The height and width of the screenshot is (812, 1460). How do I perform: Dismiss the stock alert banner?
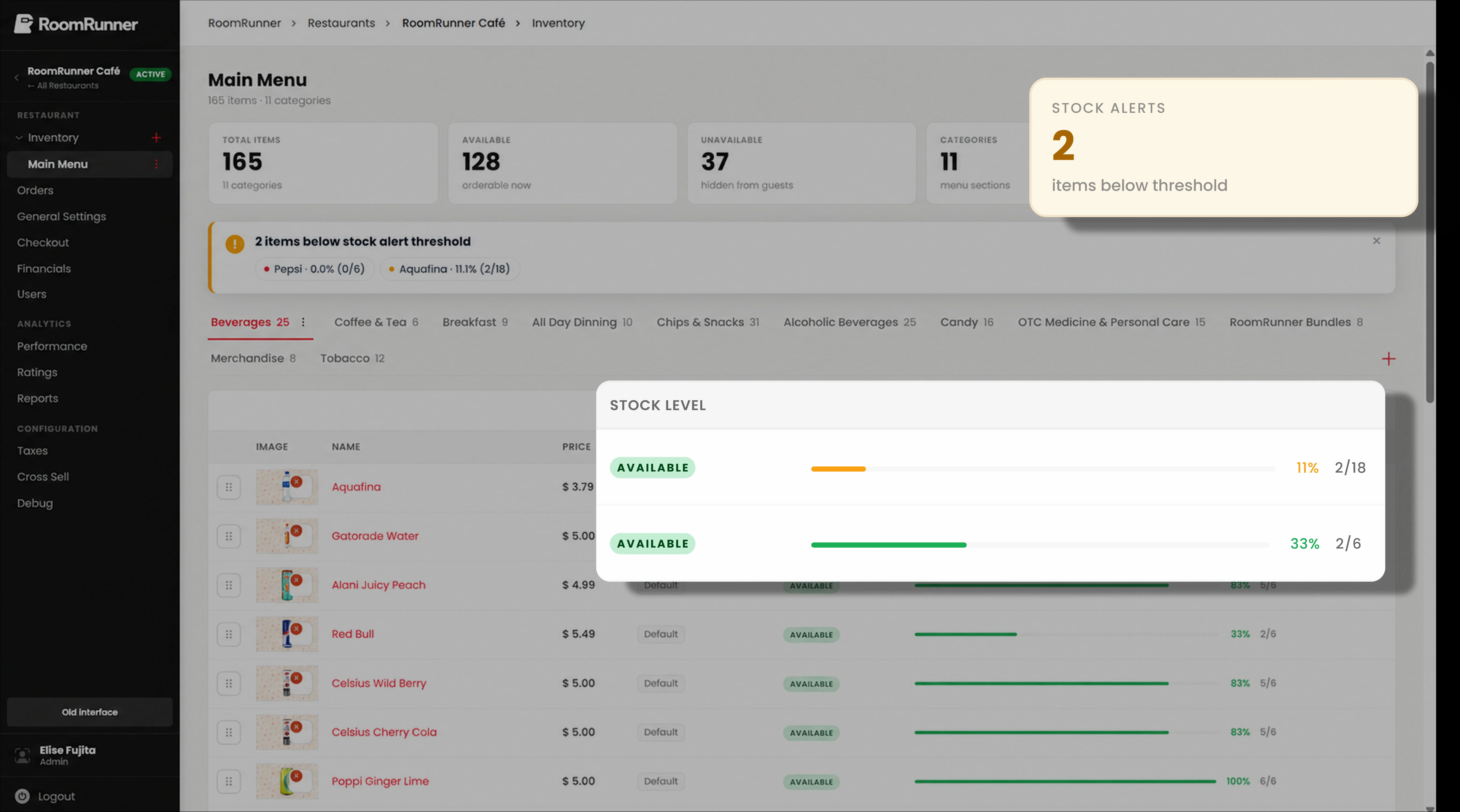pyautogui.click(x=1377, y=241)
